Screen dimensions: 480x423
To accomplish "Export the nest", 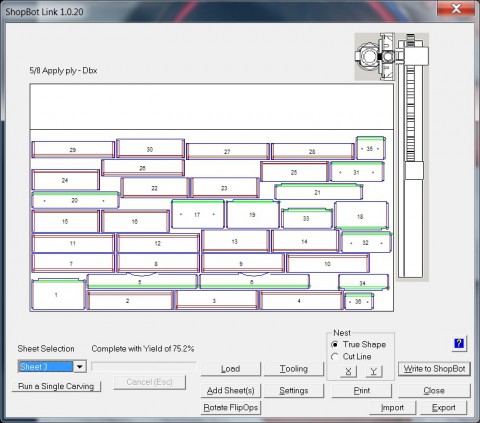I will pos(443,407).
